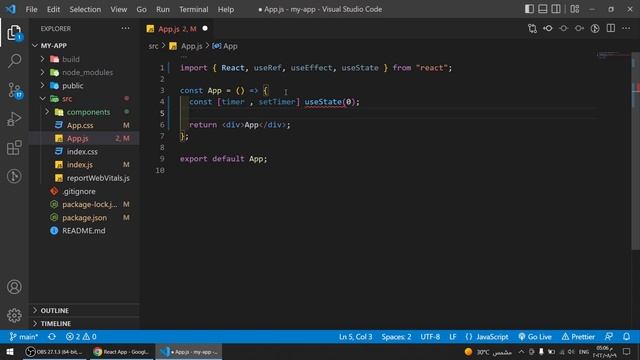Click the compare changes icon in editor toolbar
Viewport: 640px width, 360px height.
532,29
